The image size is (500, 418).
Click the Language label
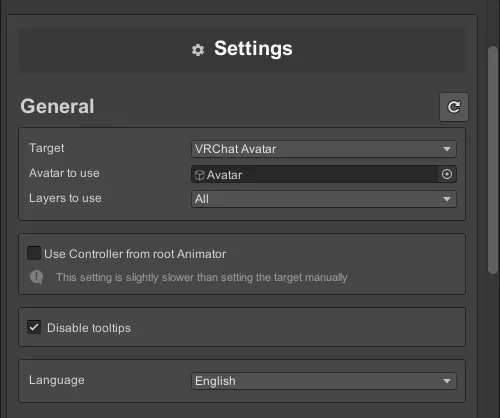(57, 380)
